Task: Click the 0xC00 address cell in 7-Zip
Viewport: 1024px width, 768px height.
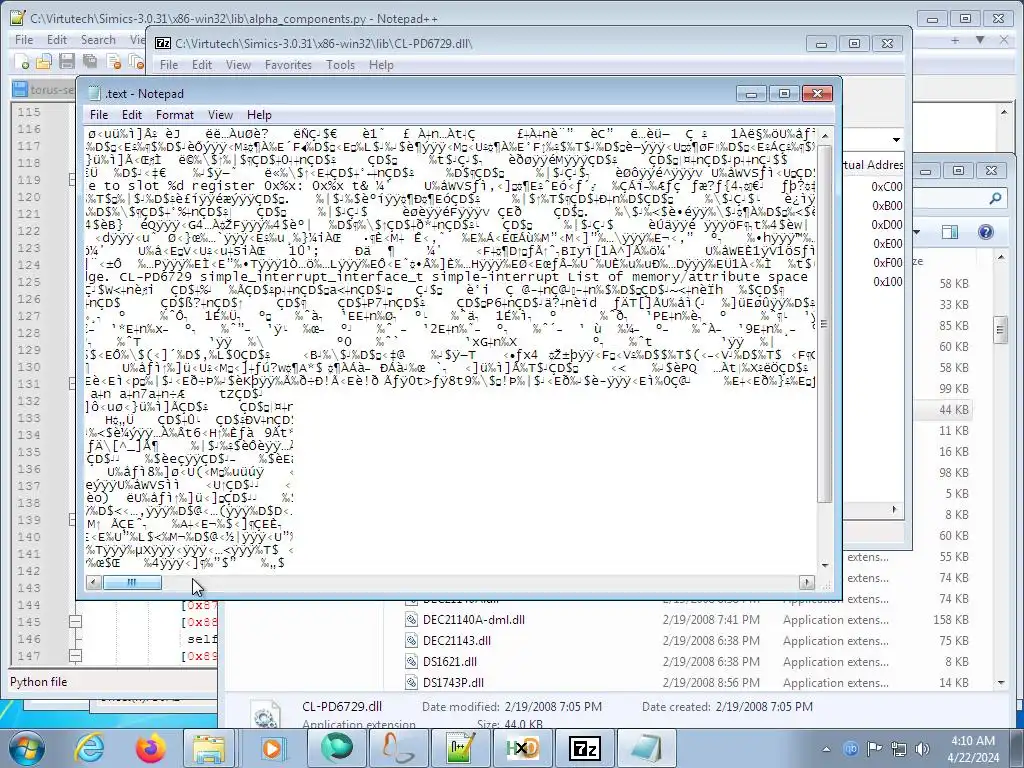Action: click(887, 187)
